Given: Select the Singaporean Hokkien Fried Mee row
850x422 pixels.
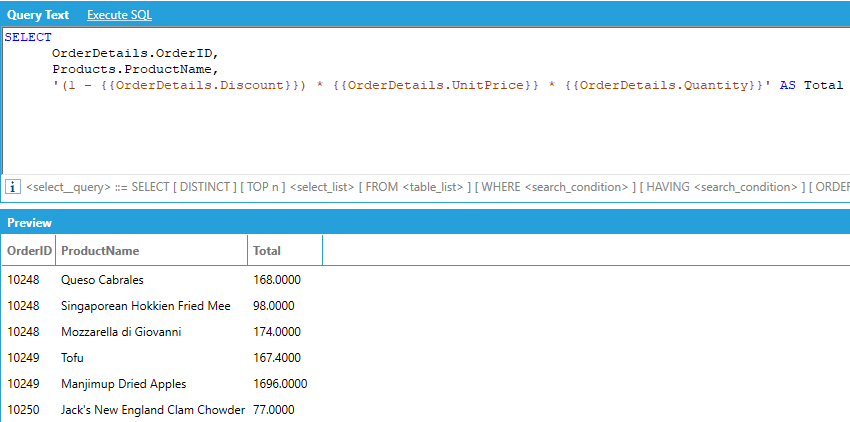Looking at the screenshot, I should pyautogui.click(x=145, y=306).
